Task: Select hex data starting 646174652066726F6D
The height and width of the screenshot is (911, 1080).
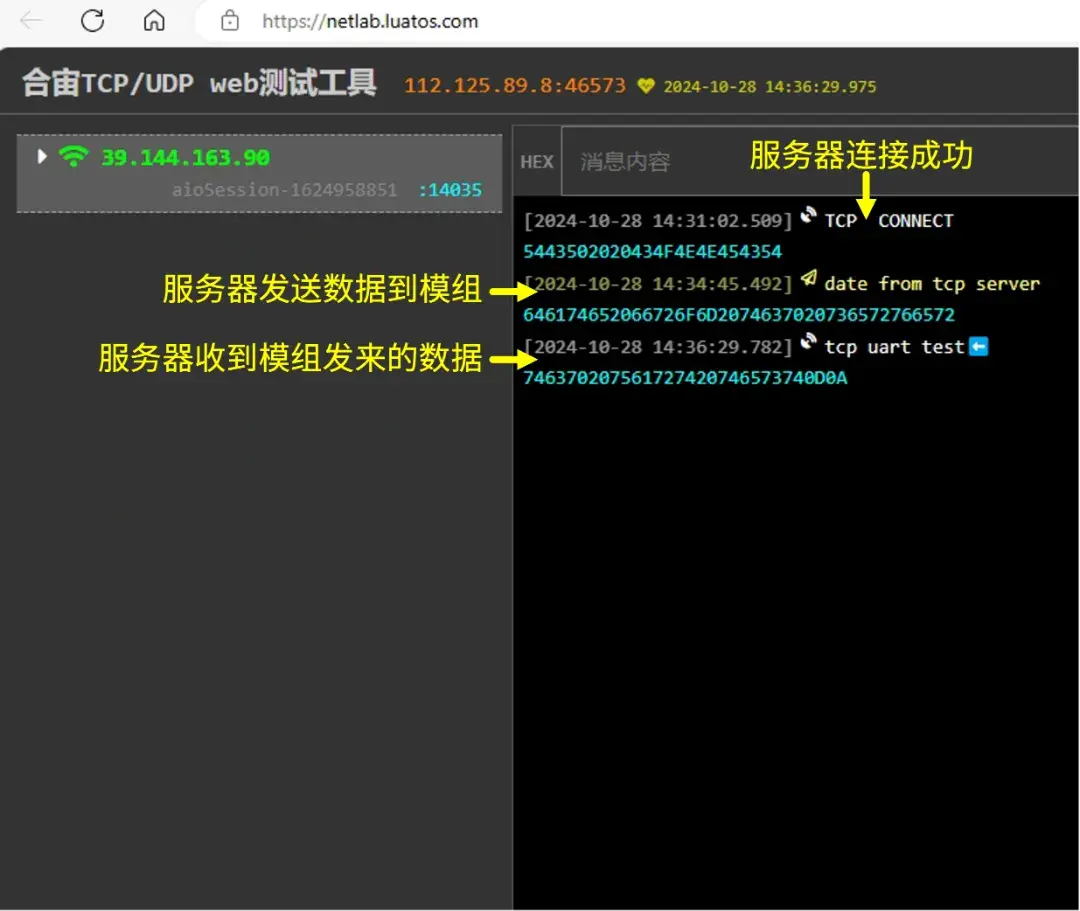Action: click(x=739, y=315)
